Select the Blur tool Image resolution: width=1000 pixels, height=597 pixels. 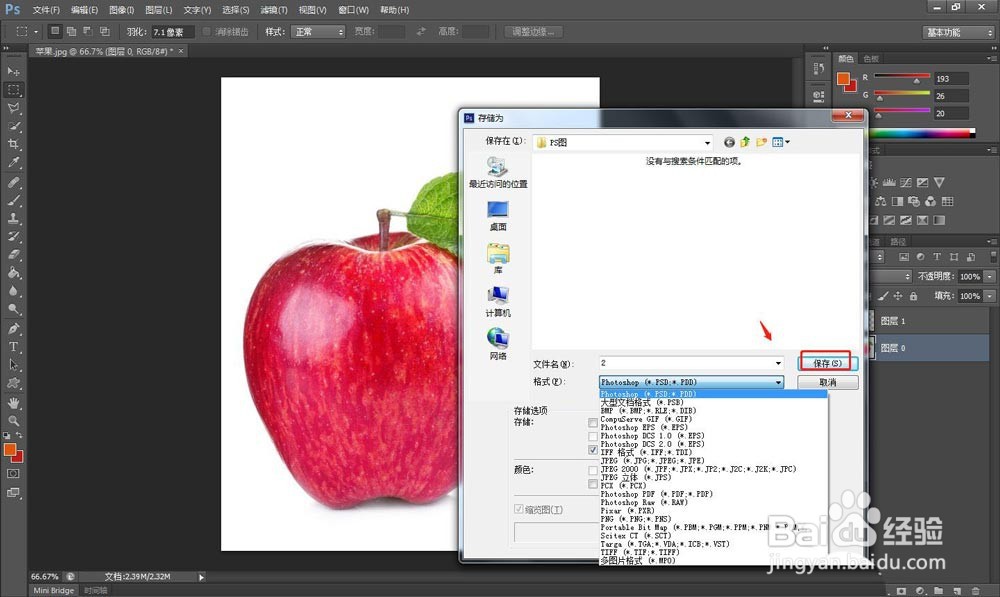point(13,290)
